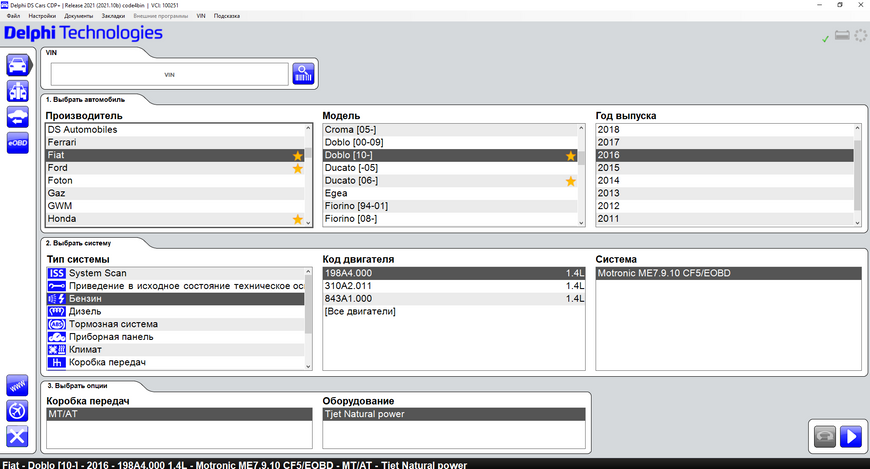The height and width of the screenshot is (469, 870).
Task: Select year 2011
Action: coord(725,219)
